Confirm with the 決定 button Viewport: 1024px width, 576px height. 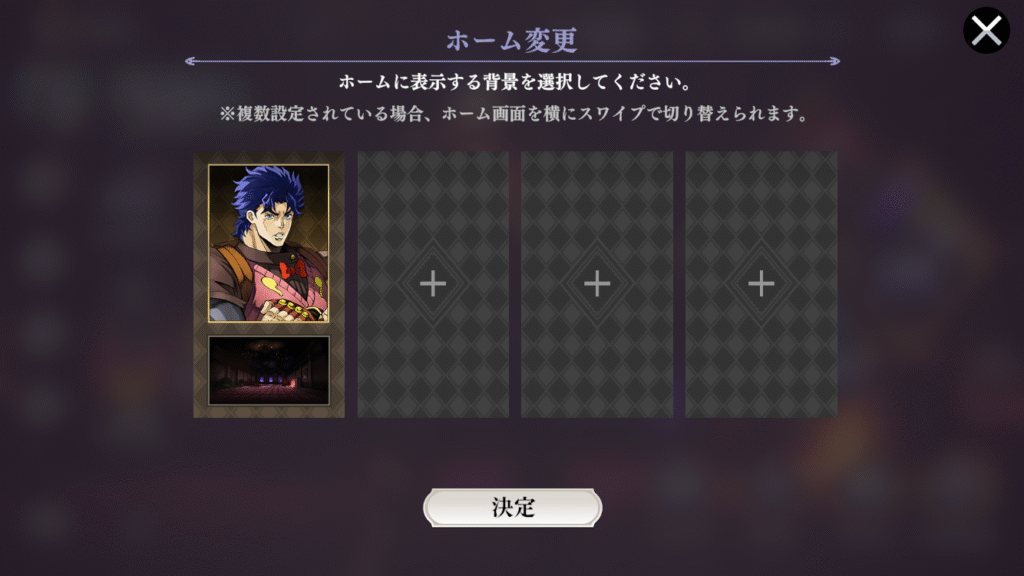click(513, 507)
